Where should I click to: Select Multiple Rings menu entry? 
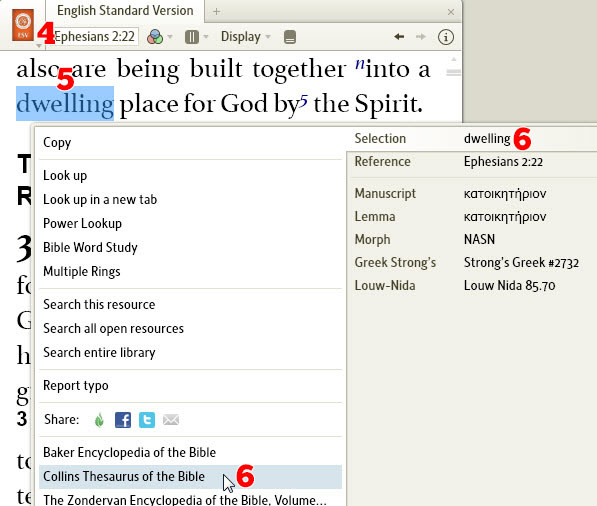81,271
